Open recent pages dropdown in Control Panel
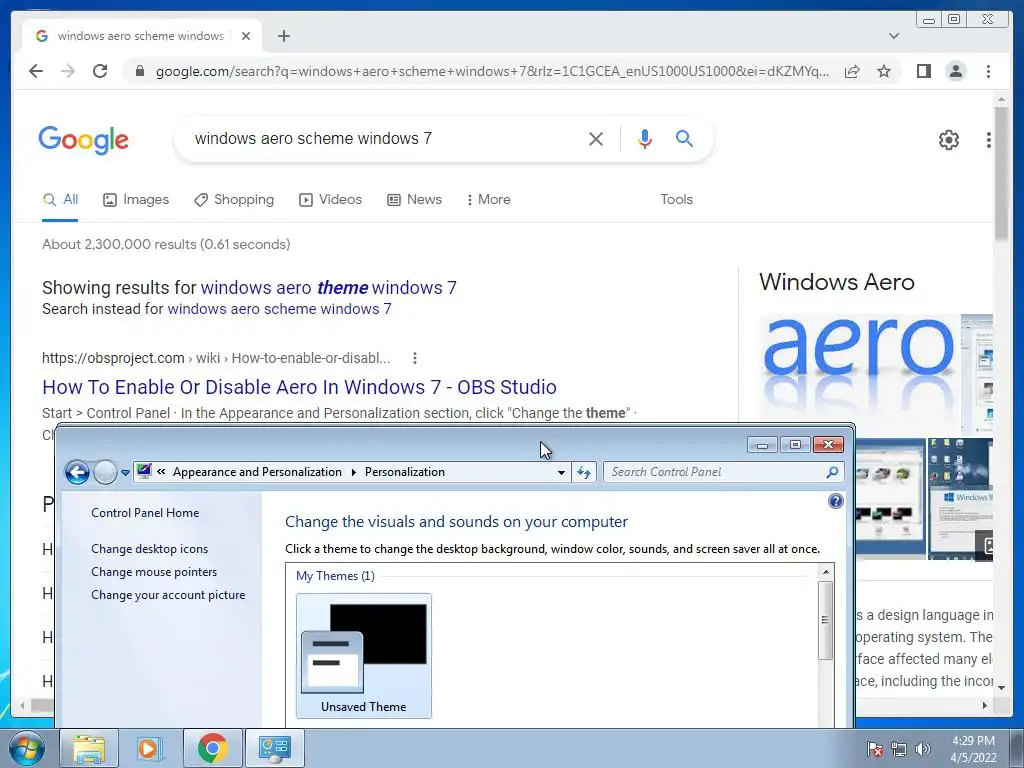Image resolution: width=1024 pixels, height=768 pixels. tap(125, 472)
